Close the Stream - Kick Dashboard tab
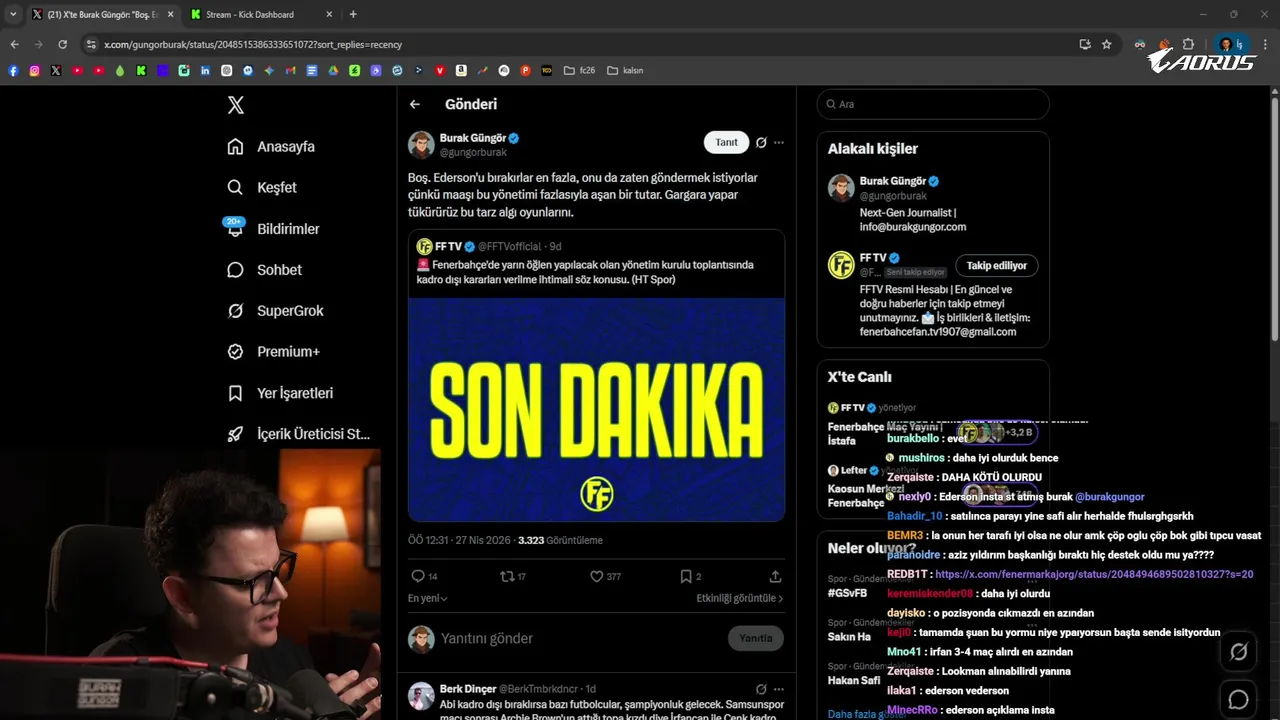The height and width of the screenshot is (720, 1280). [329, 14]
